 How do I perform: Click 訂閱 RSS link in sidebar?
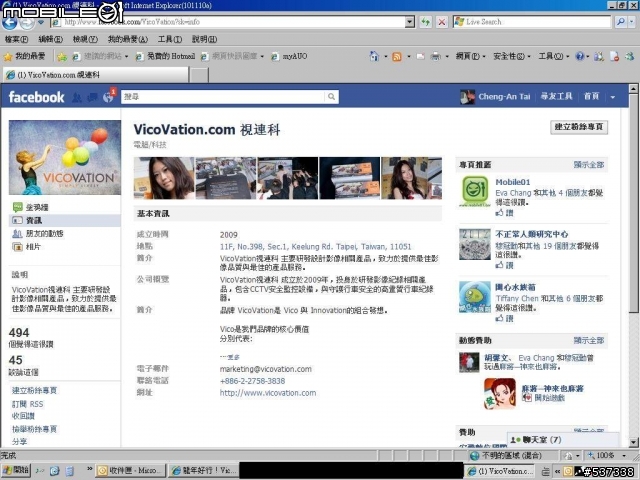(x=27, y=404)
